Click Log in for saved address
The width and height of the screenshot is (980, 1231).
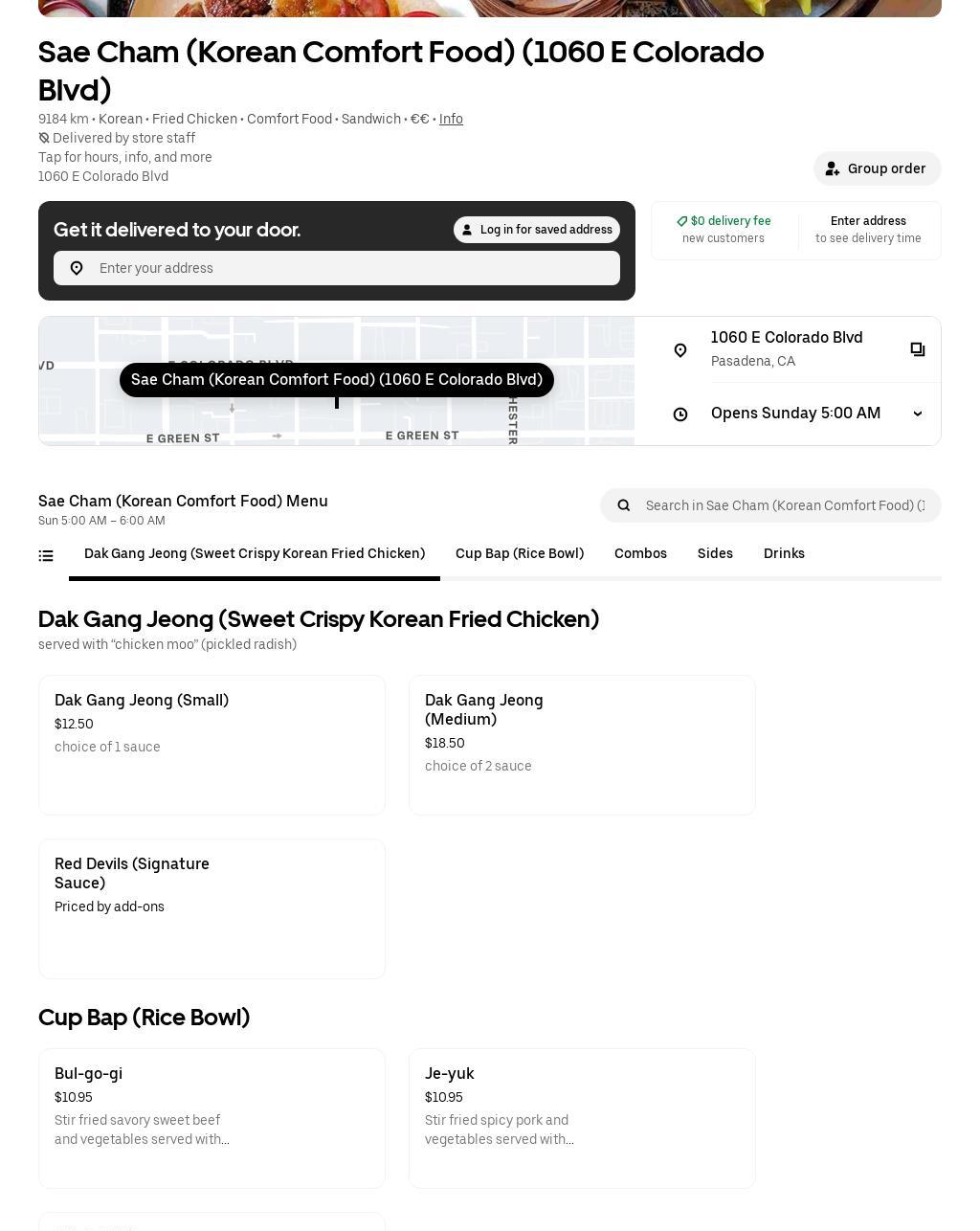(x=537, y=230)
